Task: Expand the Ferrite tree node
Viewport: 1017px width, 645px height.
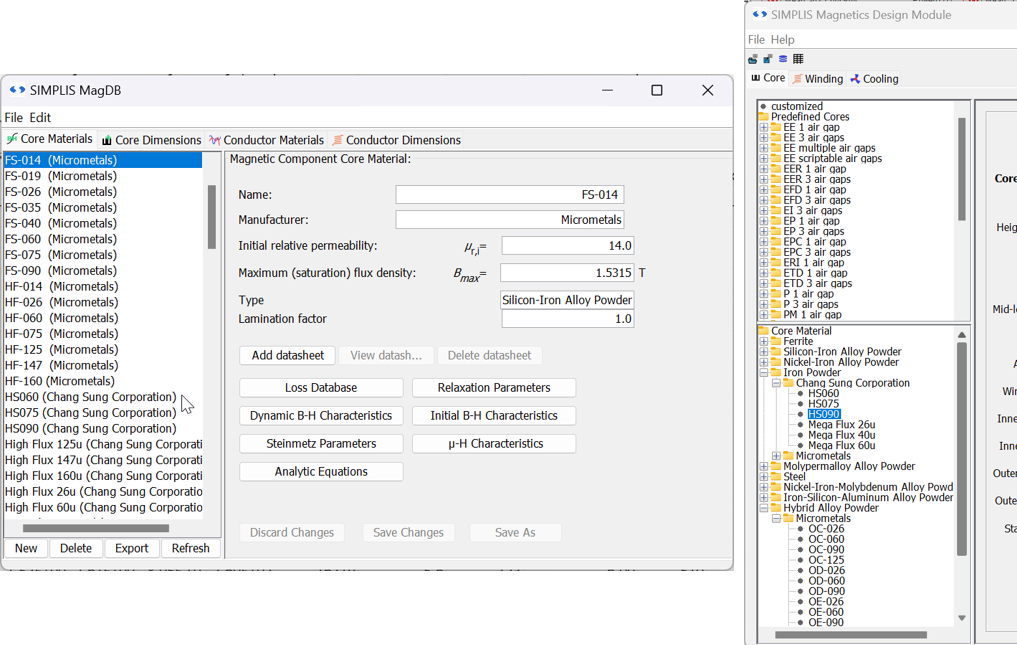Action: (764, 341)
